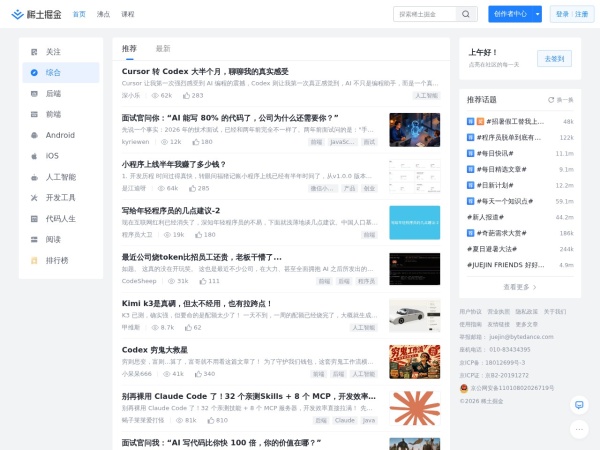Click the 创作者中心 button
Screen dimensions: 600x450
pyautogui.click(x=510, y=14)
